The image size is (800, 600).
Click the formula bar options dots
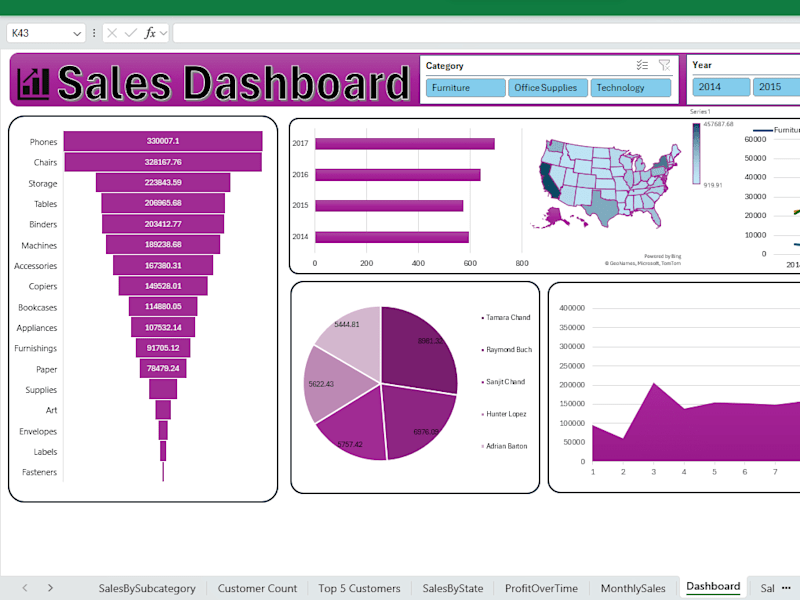point(94,33)
